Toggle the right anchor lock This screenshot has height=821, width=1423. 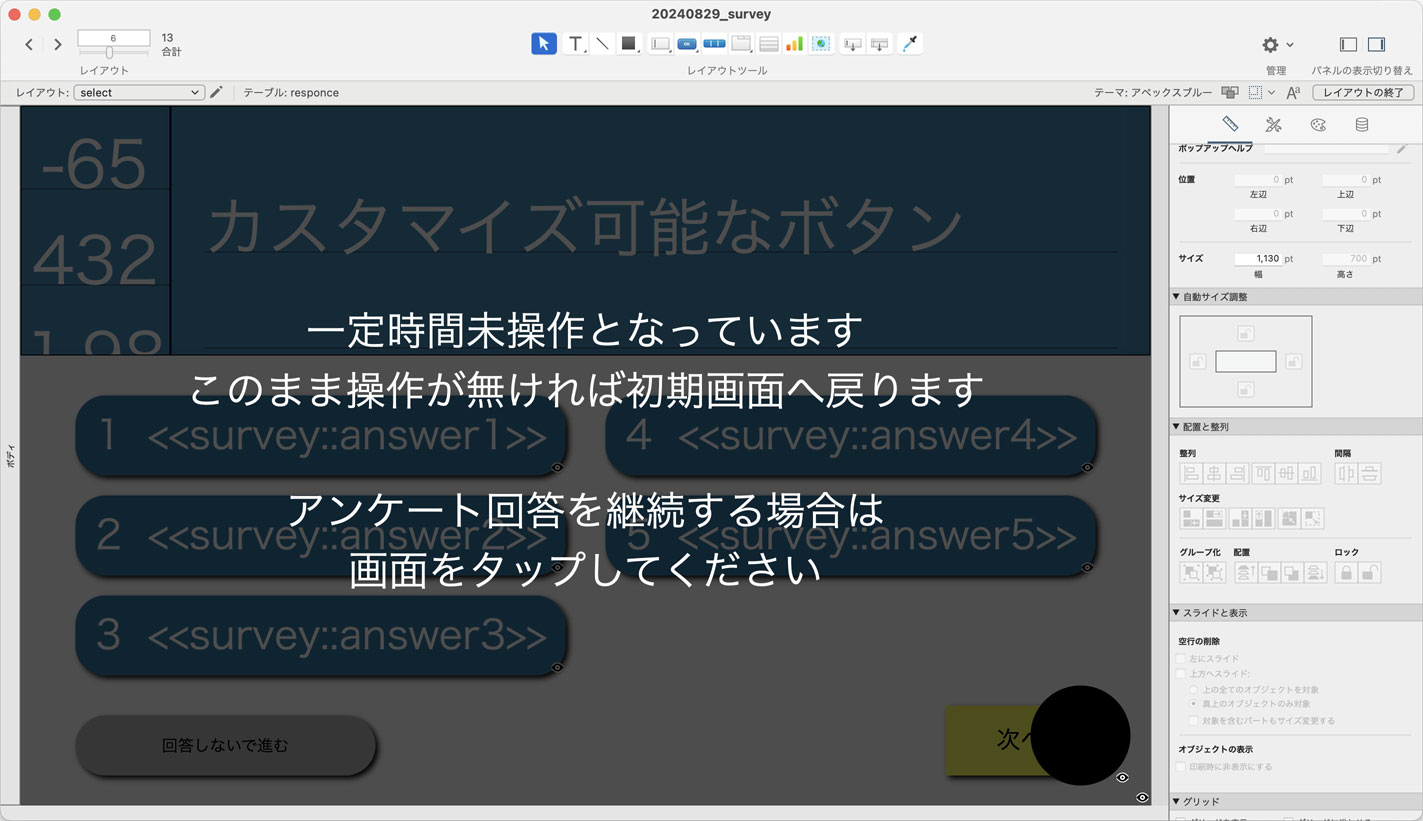point(1293,361)
